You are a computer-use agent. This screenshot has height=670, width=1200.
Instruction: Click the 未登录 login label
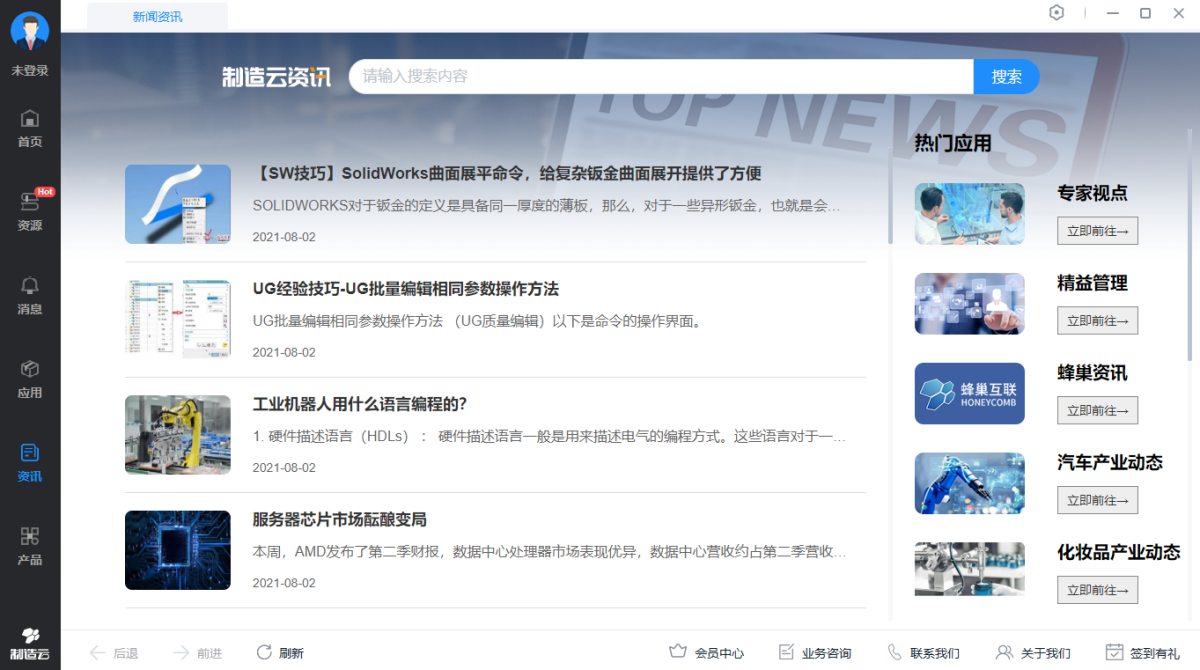pos(30,71)
